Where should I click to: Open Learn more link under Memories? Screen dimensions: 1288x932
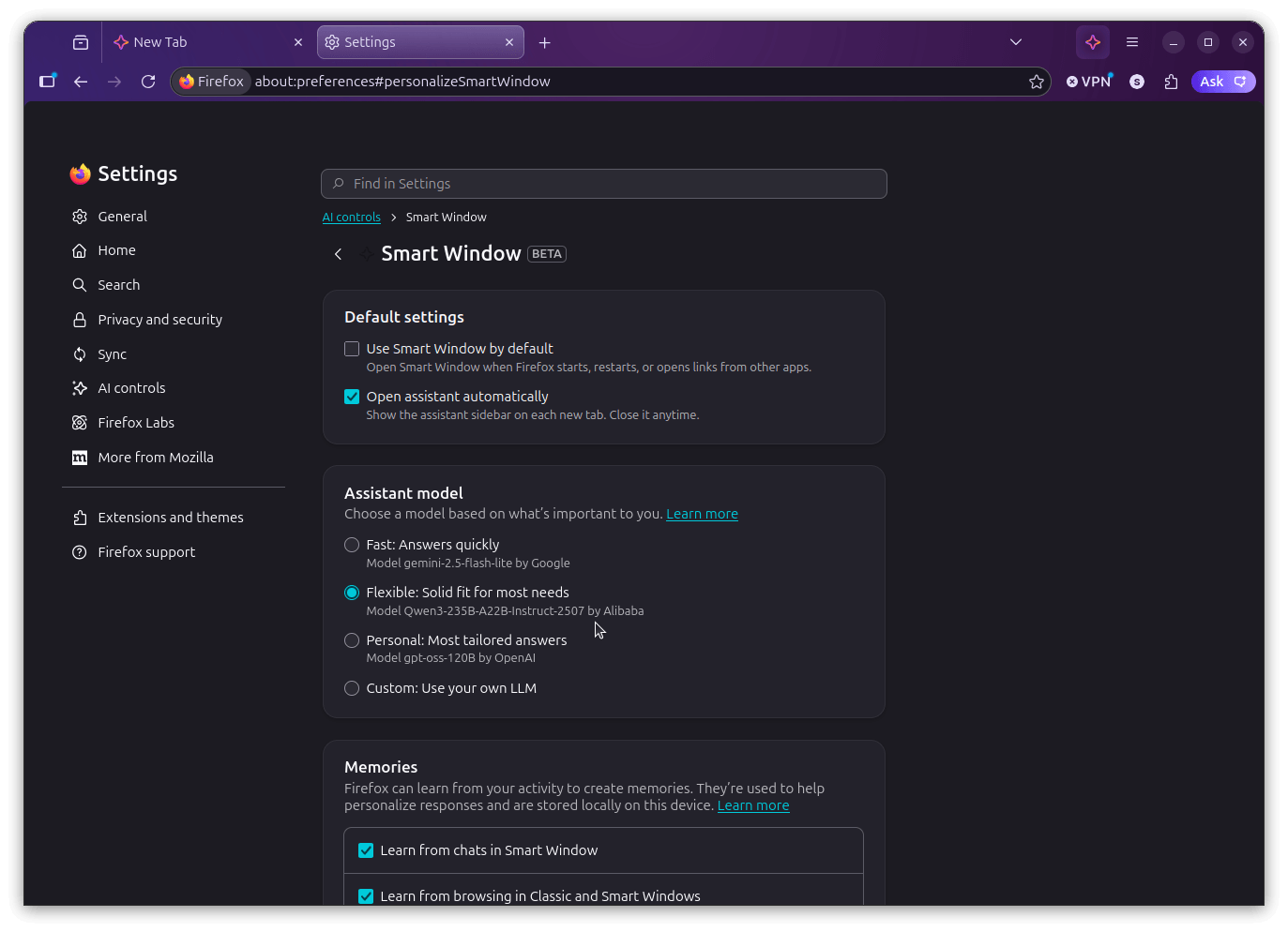(x=753, y=805)
